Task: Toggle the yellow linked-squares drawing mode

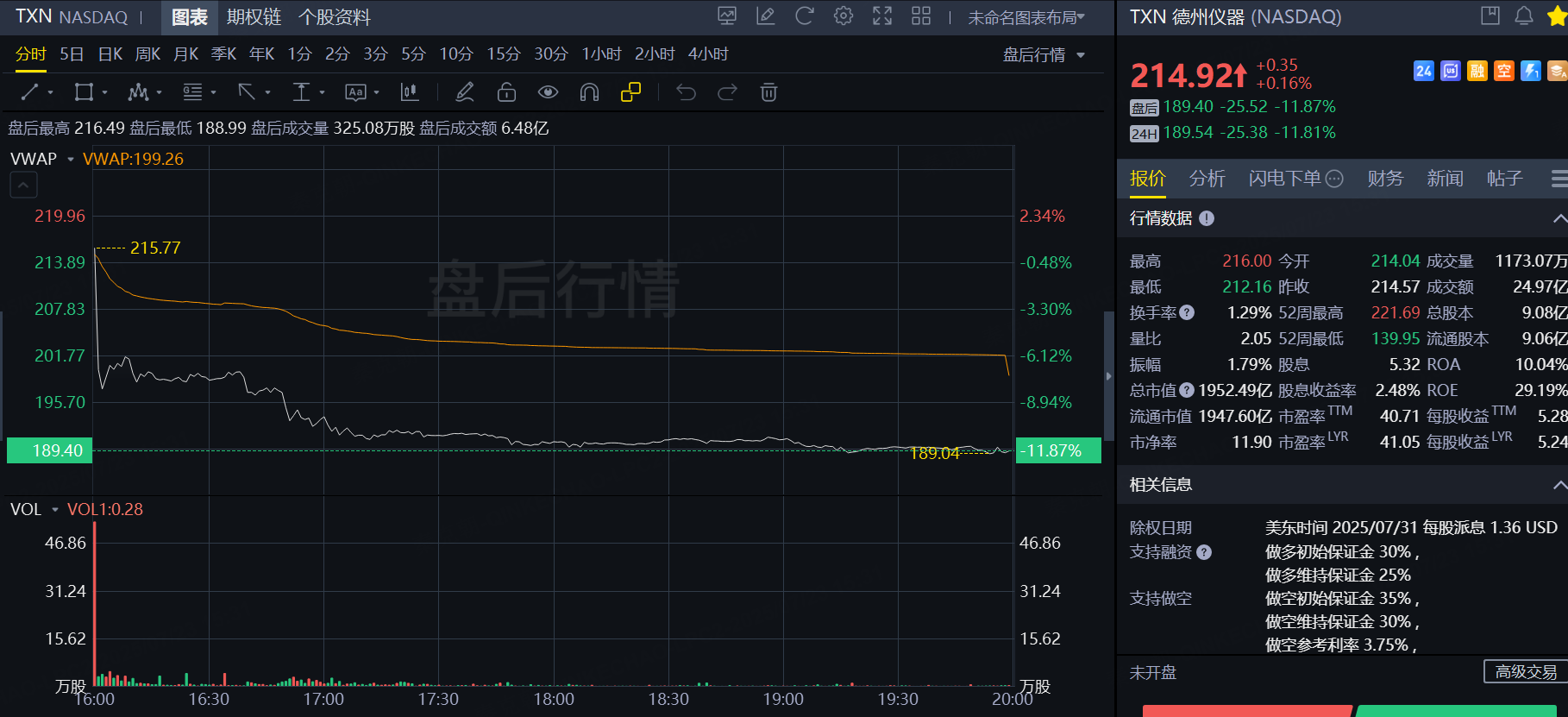Action: [630, 92]
